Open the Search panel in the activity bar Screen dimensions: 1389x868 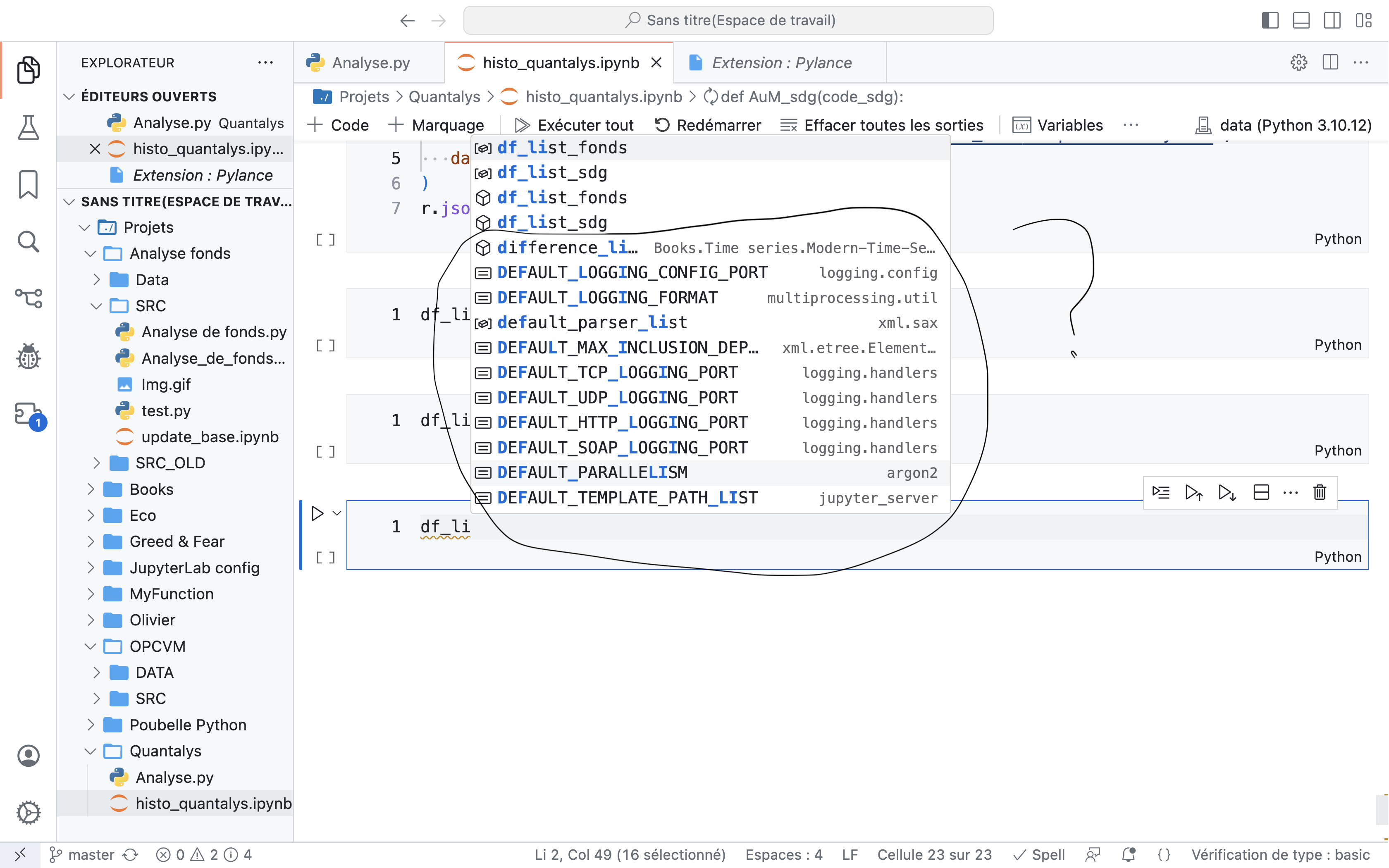click(28, 242)
